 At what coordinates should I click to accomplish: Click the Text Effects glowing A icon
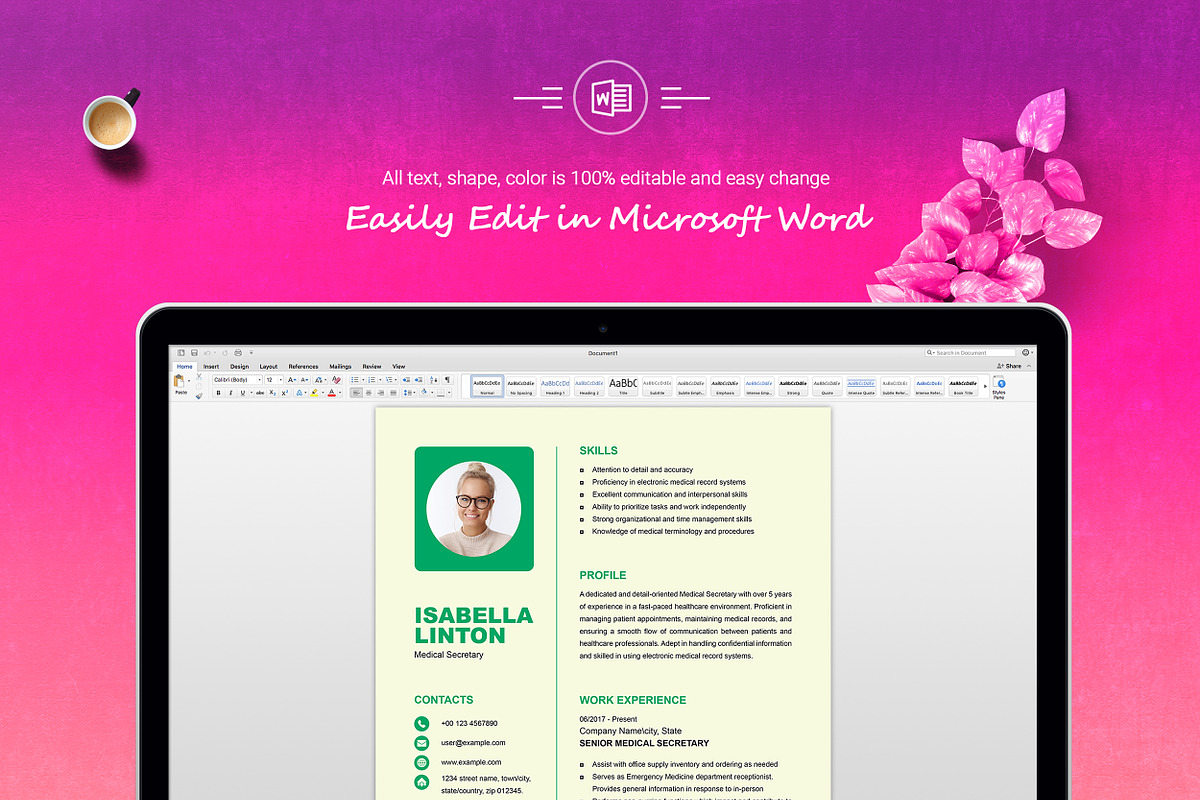click(x=299, y=393)
